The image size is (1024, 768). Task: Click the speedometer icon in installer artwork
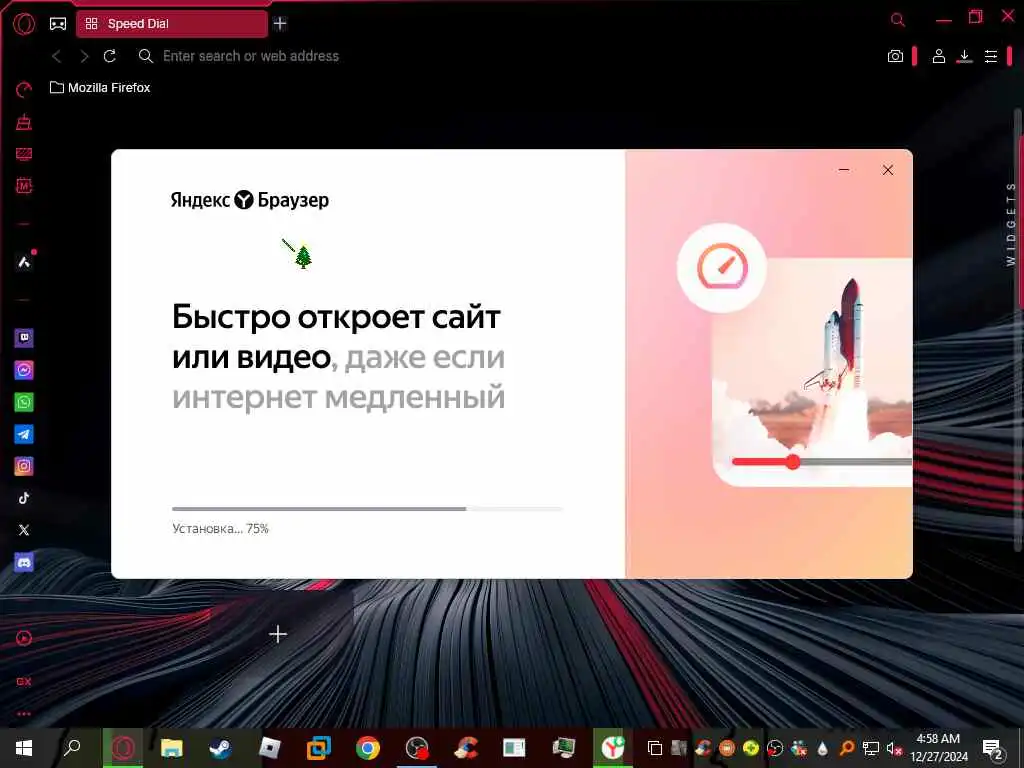point(722,268)
